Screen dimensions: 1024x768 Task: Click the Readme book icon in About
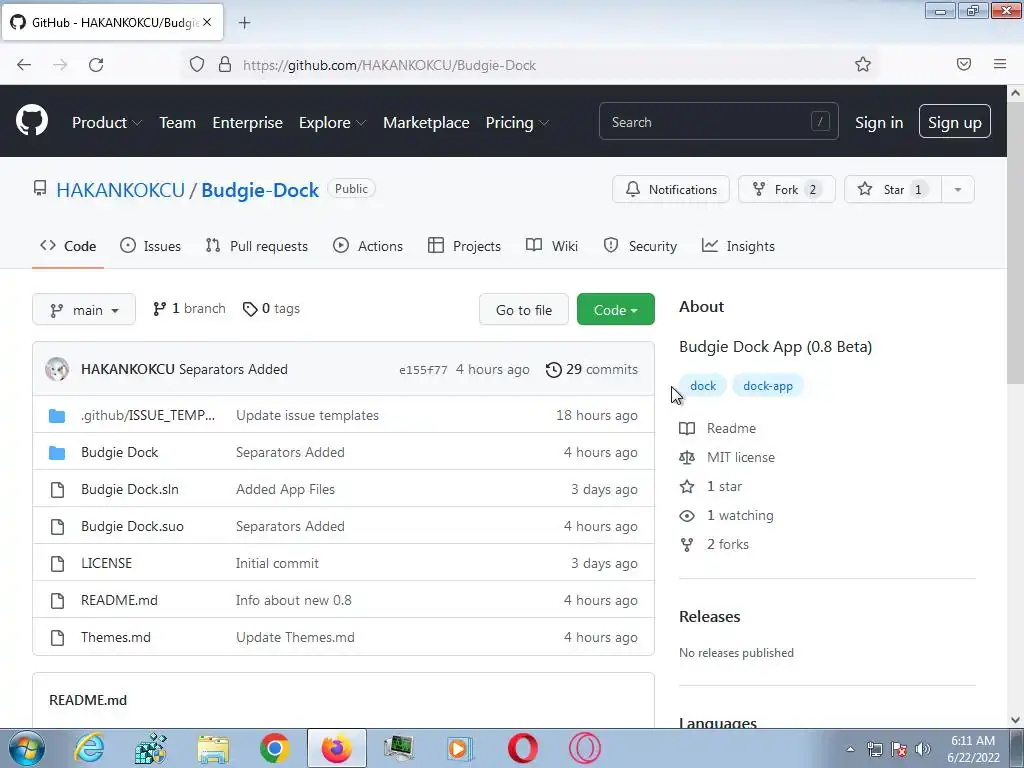point(687,428)
